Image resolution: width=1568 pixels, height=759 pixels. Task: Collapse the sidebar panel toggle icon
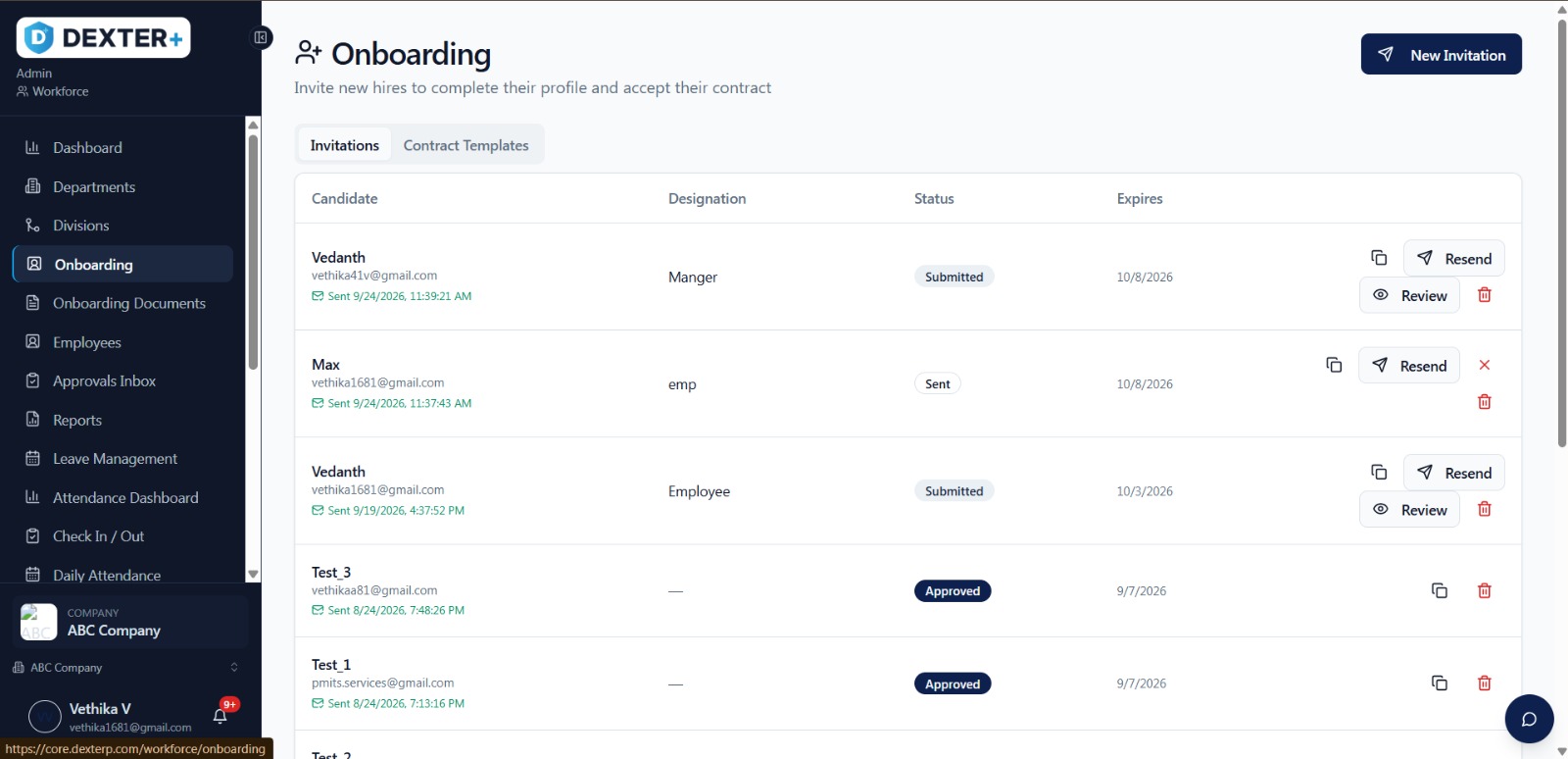[261, 38]
